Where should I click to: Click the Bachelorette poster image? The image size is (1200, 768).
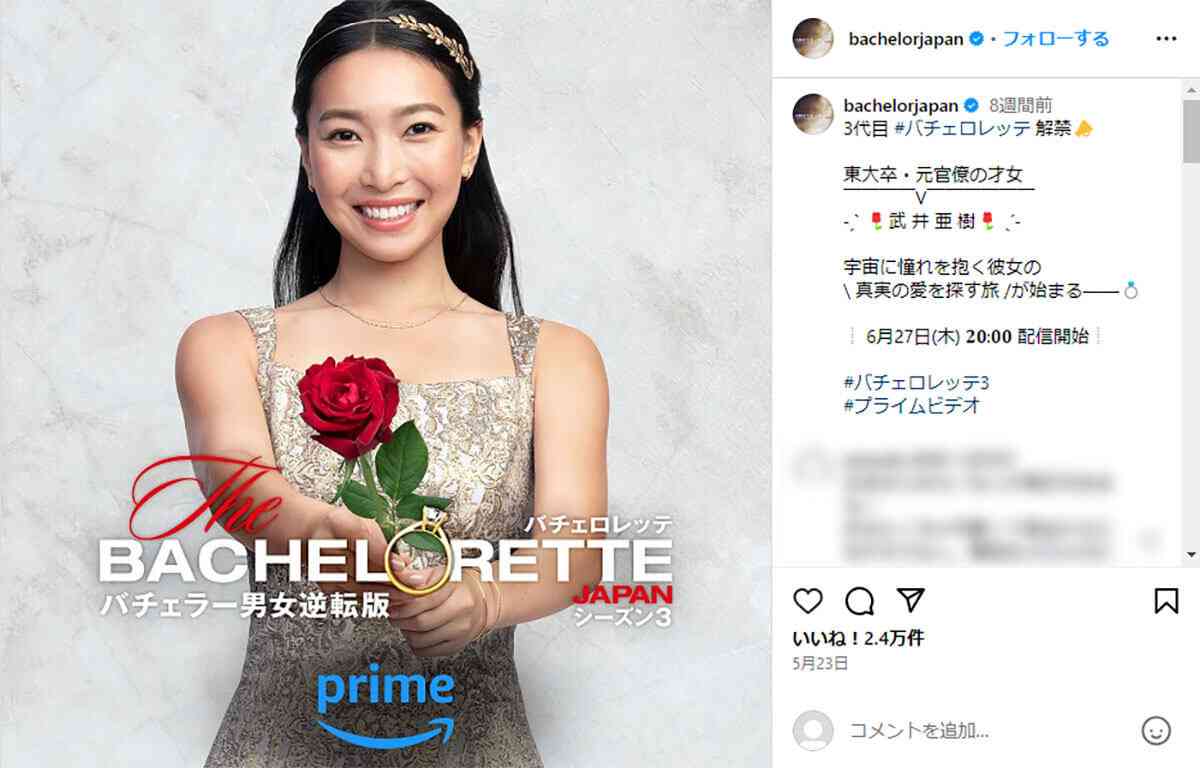pos(386,384)
